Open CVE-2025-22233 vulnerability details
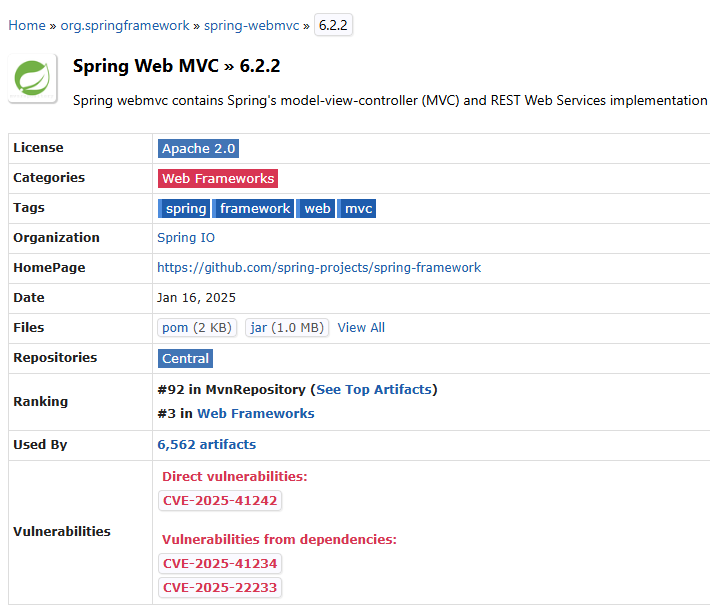Screen dimensions: 710x610 pyautogui.click(x=220, y=588)
